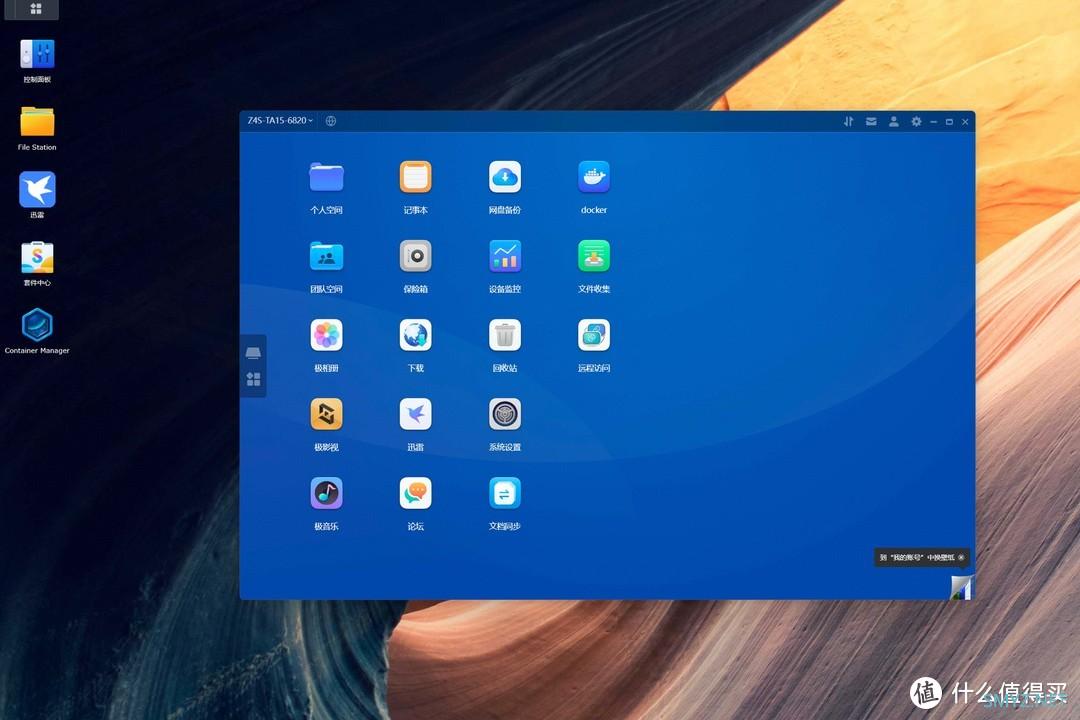The image size is (1080, 720).
Task: Launch the 记事本 notepad app
Action: point(415,178)
